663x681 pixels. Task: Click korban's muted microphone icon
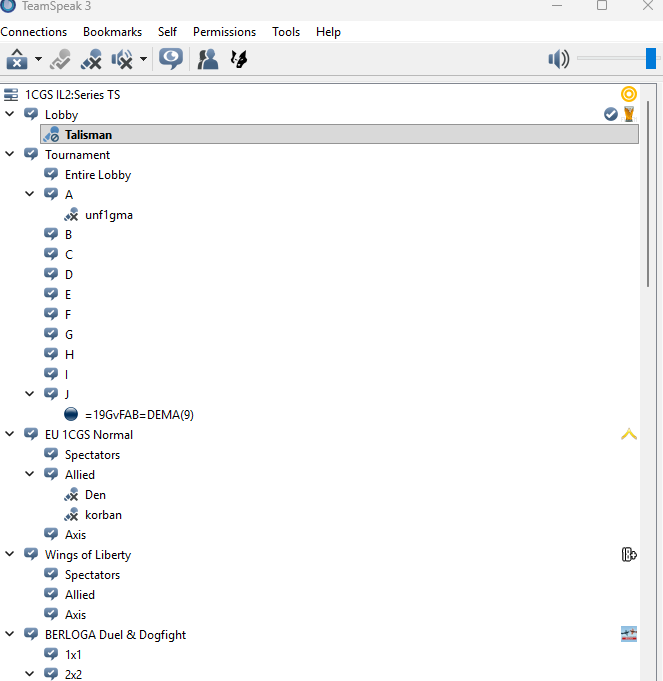[72, 515]
